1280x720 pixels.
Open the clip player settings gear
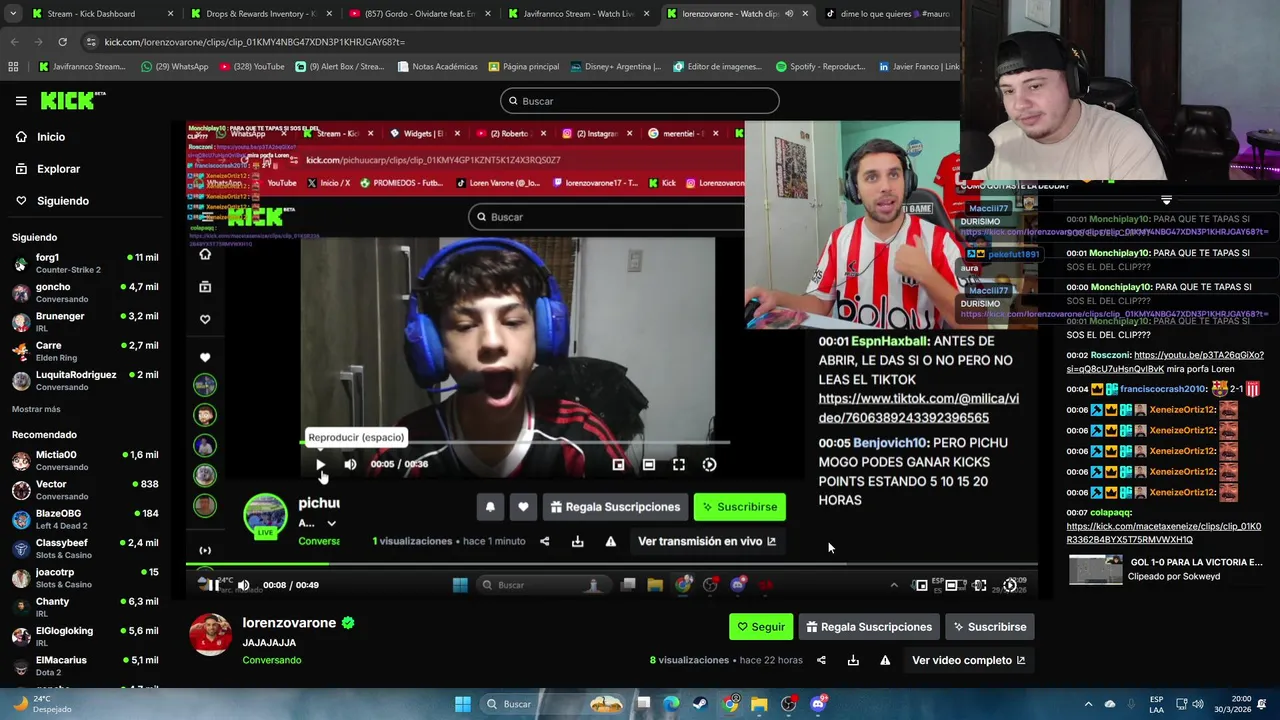tap(1010, 585)
